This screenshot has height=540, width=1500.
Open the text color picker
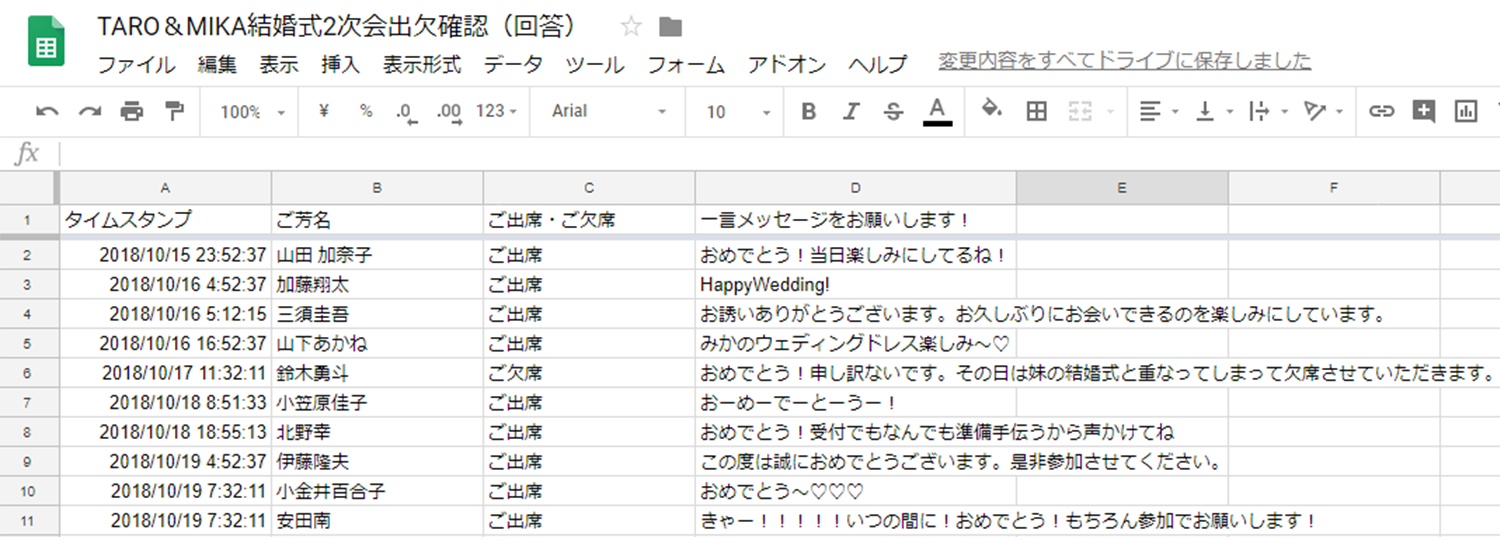pyautogui.click(x=937, y=111)
